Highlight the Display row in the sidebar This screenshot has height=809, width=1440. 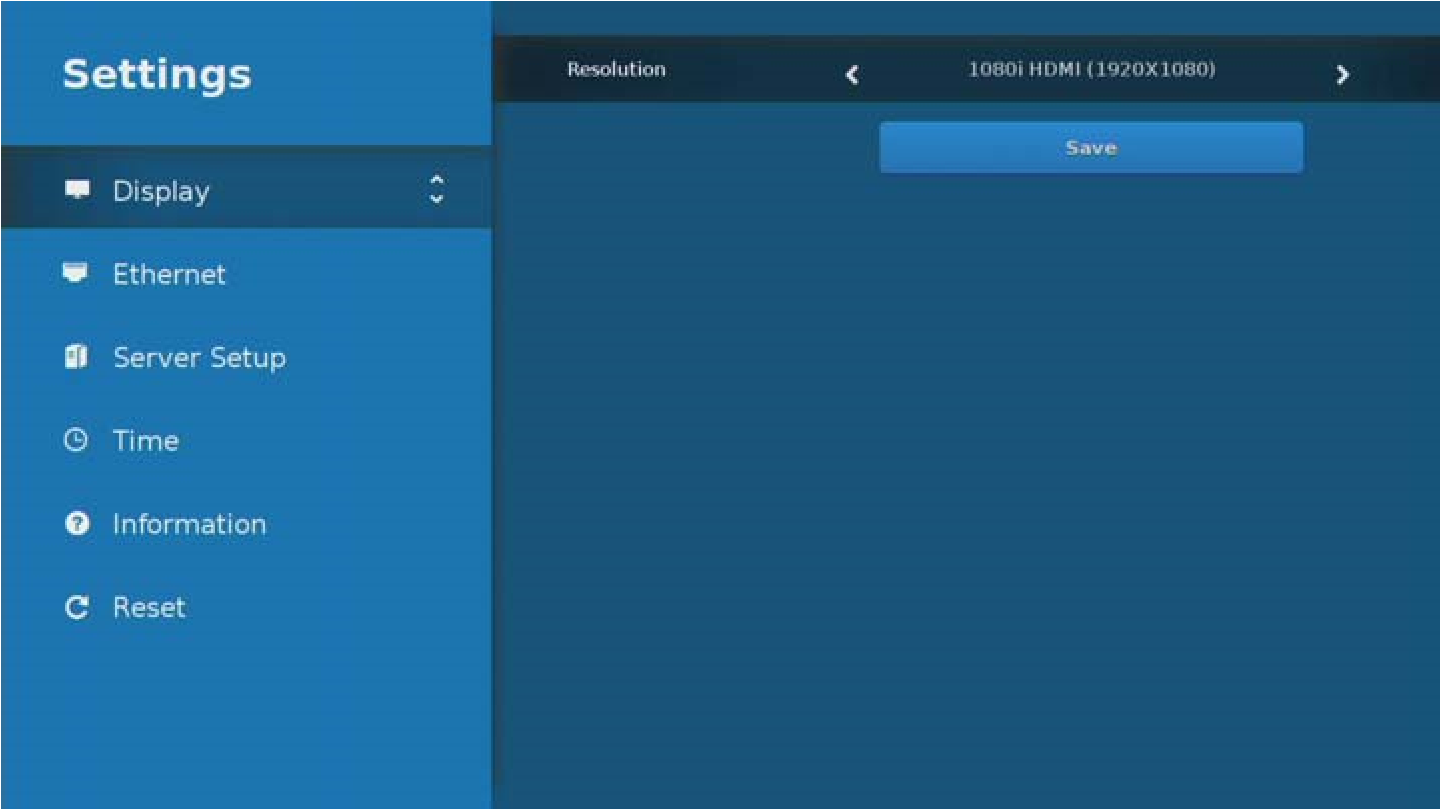(245, 190)
